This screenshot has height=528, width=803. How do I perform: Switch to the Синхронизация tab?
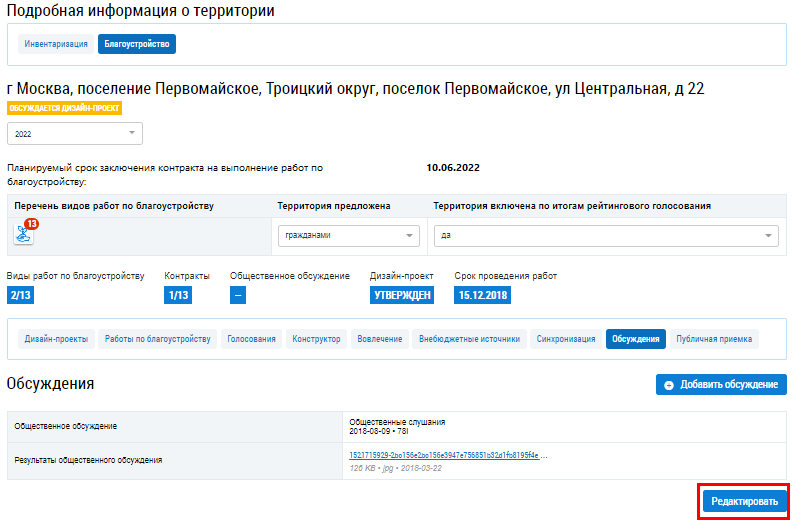[x=566, y=339]
